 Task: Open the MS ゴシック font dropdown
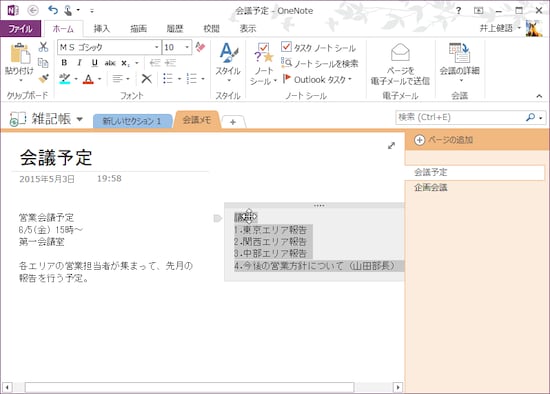click(157, 47)
